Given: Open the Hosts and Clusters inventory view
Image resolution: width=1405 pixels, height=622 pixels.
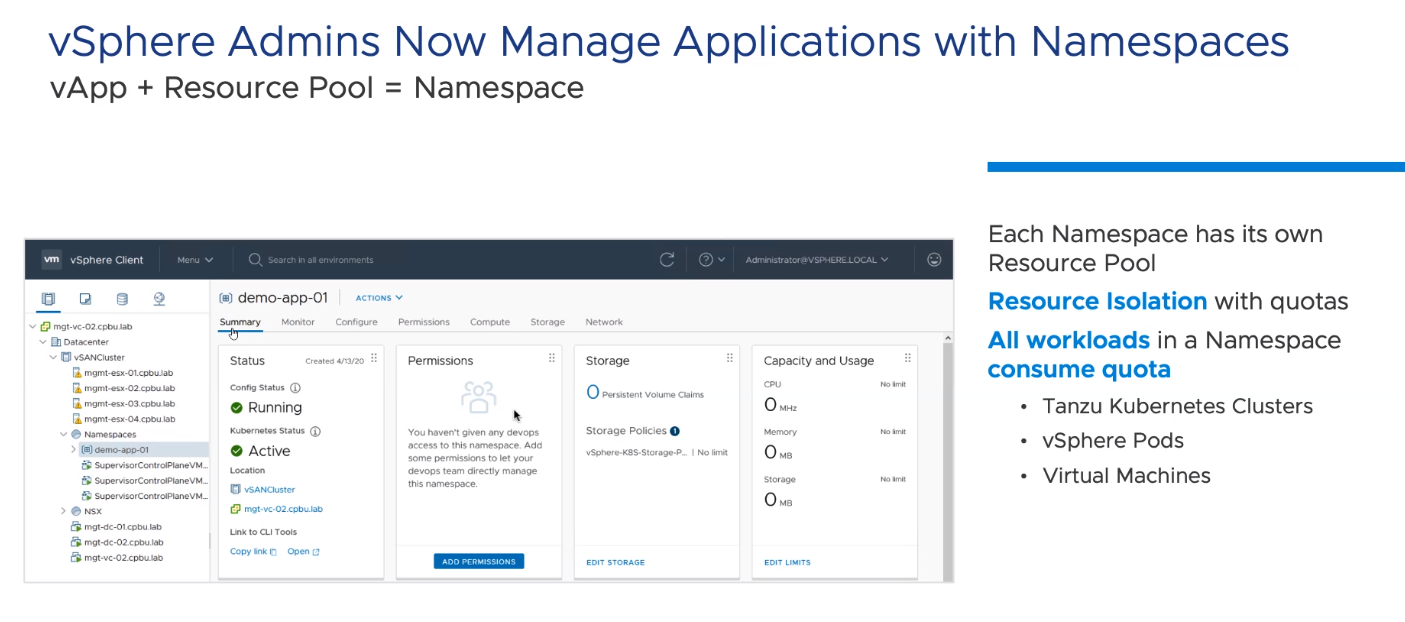Looking at the screenshot, I should coord(48,298).
